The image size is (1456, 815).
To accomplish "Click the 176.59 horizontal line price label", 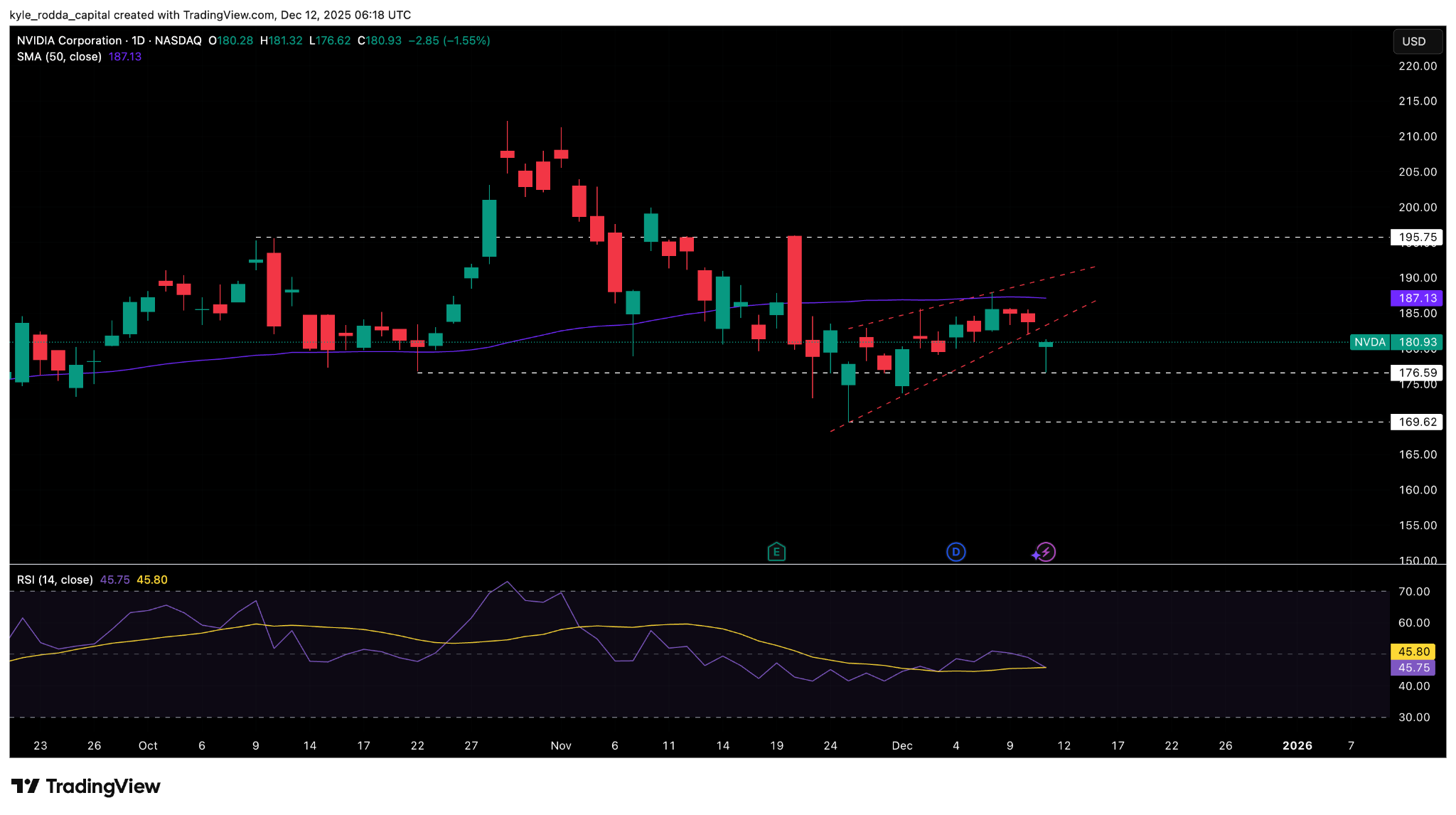I will coord(1417,373).
